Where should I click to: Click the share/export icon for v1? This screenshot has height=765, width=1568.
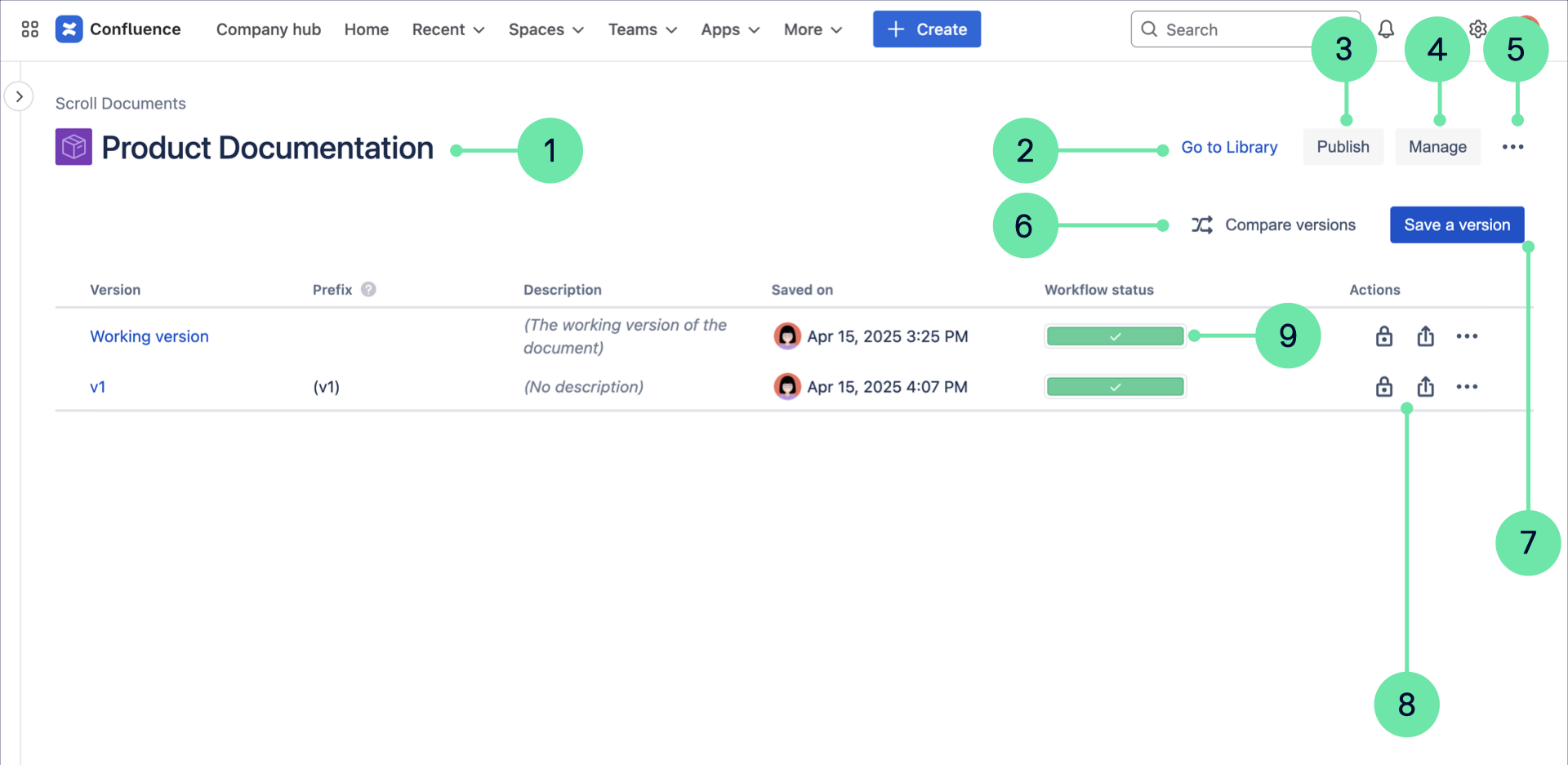pyautogui.click(x=1425, y=387)
